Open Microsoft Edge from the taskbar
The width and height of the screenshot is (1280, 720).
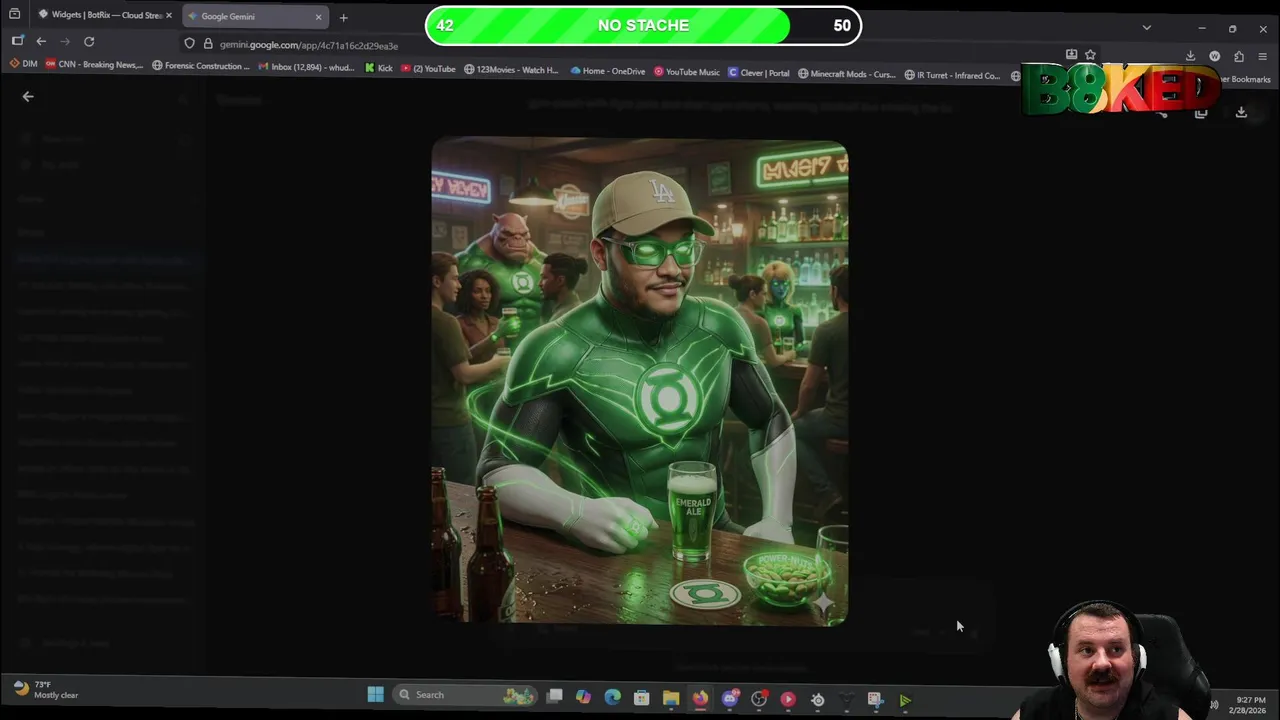pos(612,697)
